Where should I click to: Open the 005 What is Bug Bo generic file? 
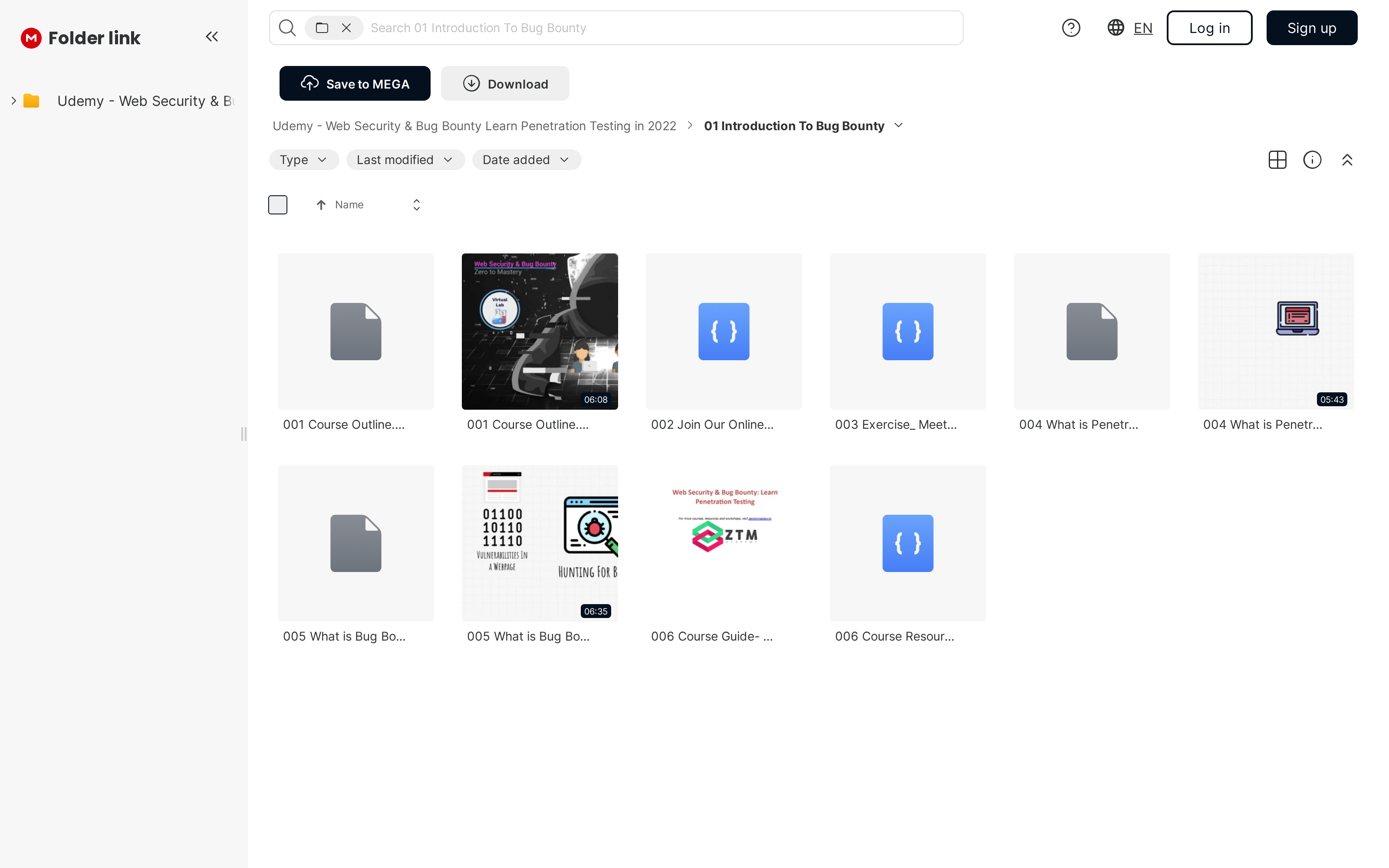click(x=355, y=543)
